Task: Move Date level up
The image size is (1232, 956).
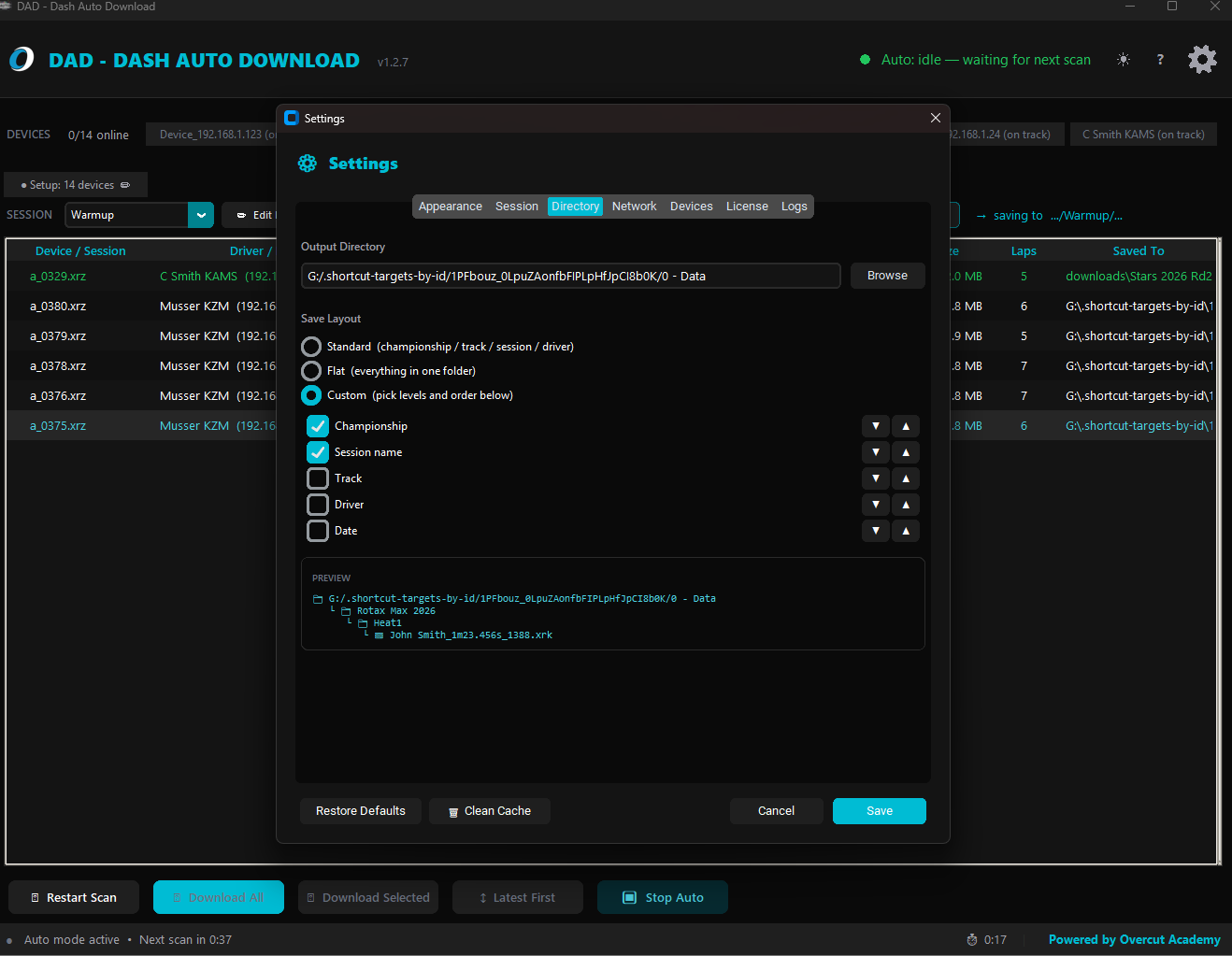Action: click(x=906, y=531)
